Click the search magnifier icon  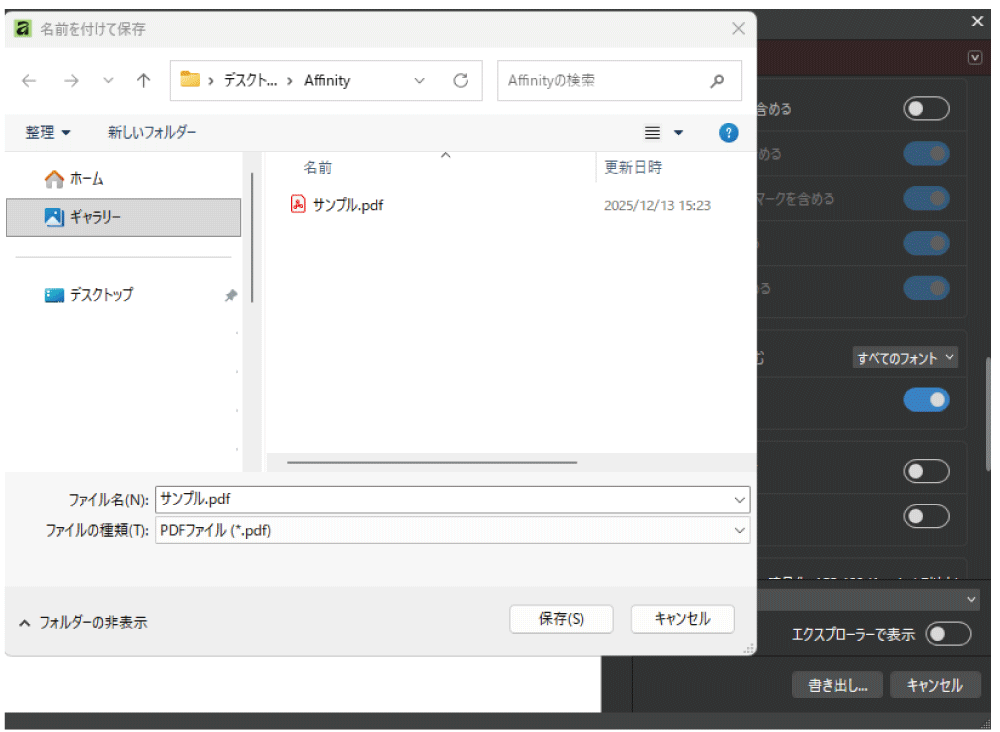tap(717, 81)
